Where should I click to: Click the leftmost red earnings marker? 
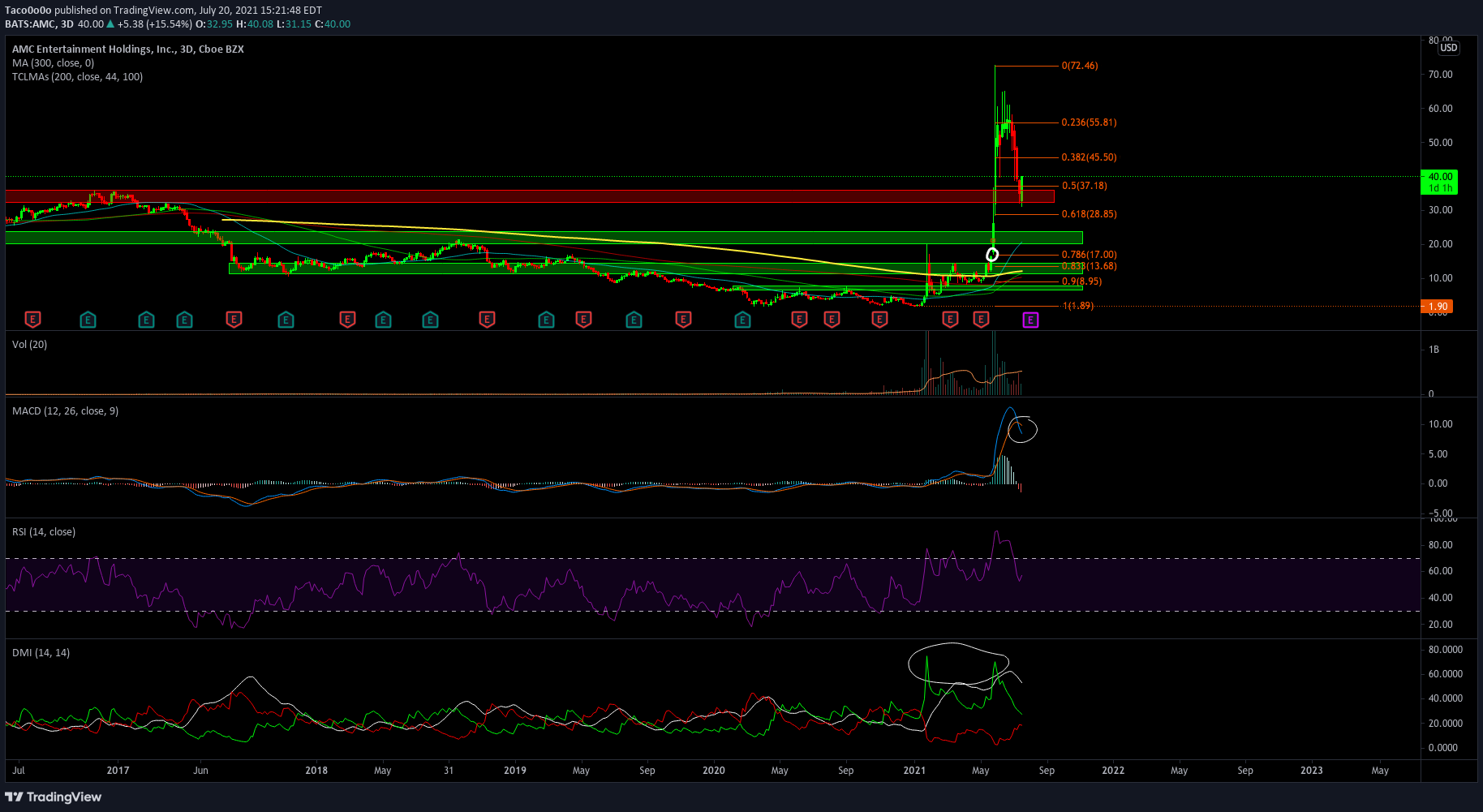tap(33, 320)
